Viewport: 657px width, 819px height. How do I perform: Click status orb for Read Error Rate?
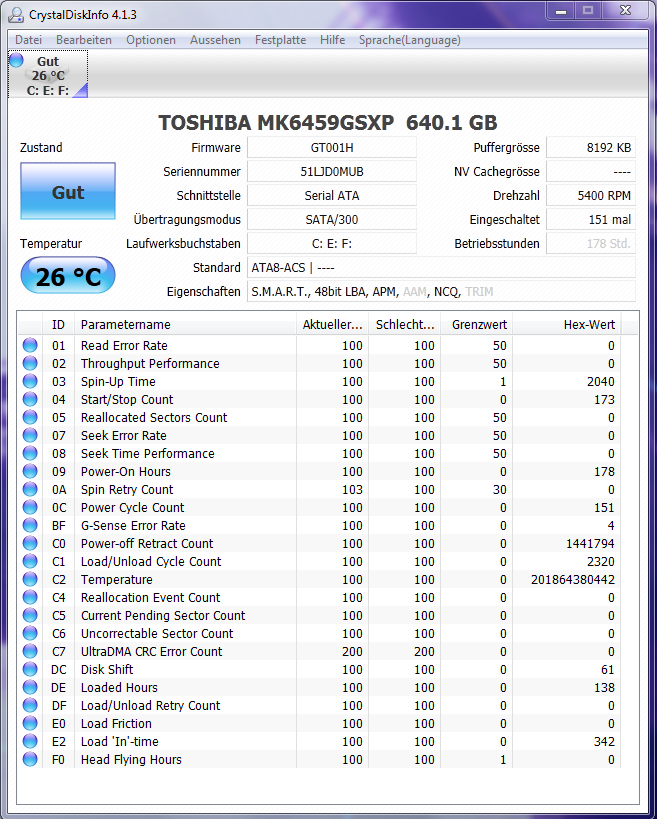coord(30,345)
